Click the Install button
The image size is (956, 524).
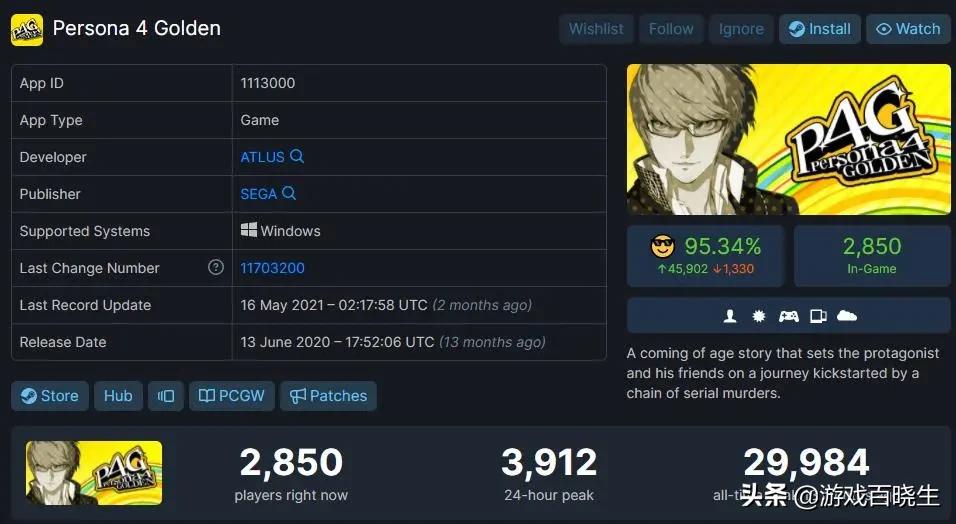820,29
